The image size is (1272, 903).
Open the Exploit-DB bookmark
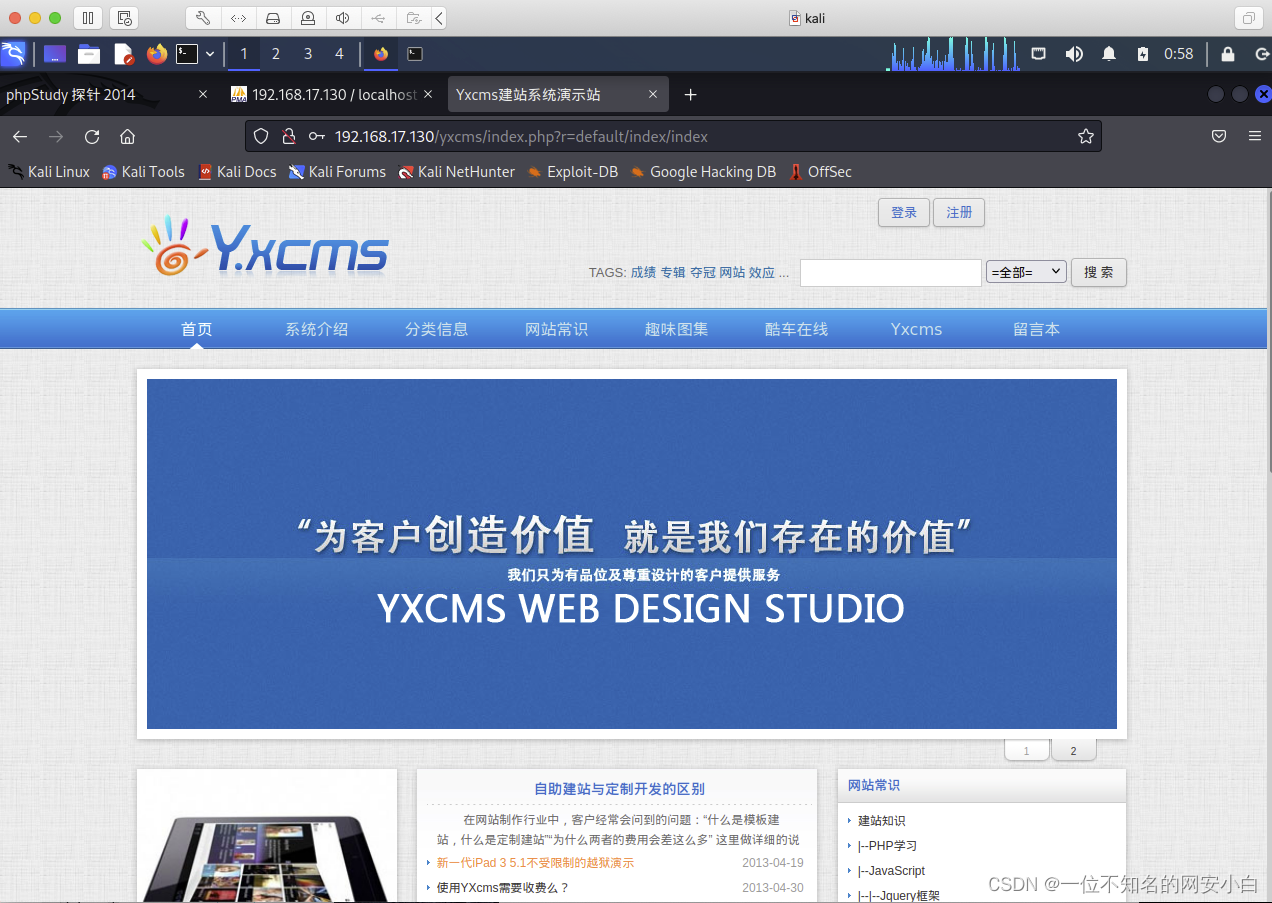(573, 172)
